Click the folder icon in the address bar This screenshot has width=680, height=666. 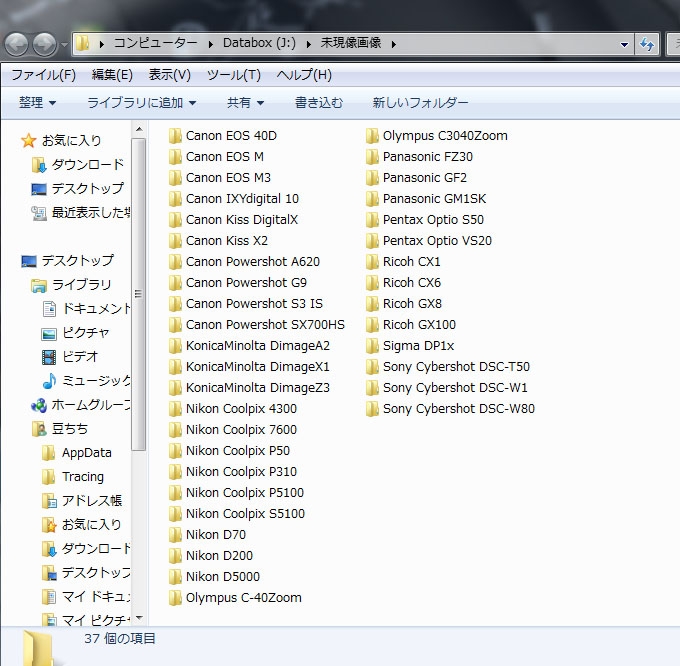click(83, 43)
